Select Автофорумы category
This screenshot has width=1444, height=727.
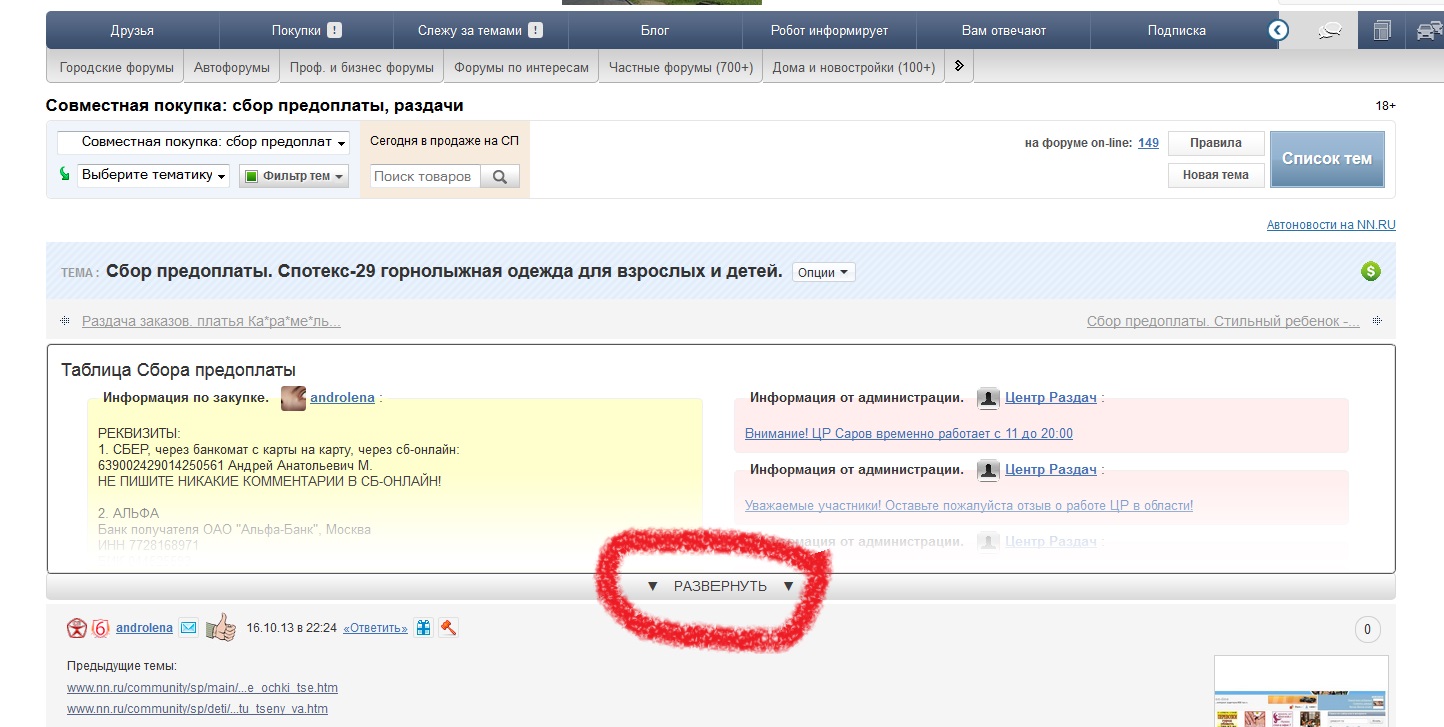tap(232, 67)
